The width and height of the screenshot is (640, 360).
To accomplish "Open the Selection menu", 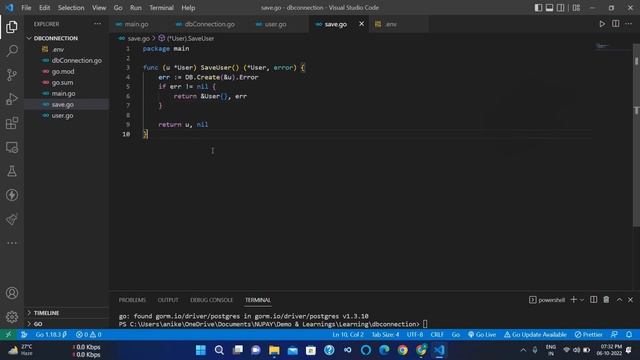I will coord(71,8).
